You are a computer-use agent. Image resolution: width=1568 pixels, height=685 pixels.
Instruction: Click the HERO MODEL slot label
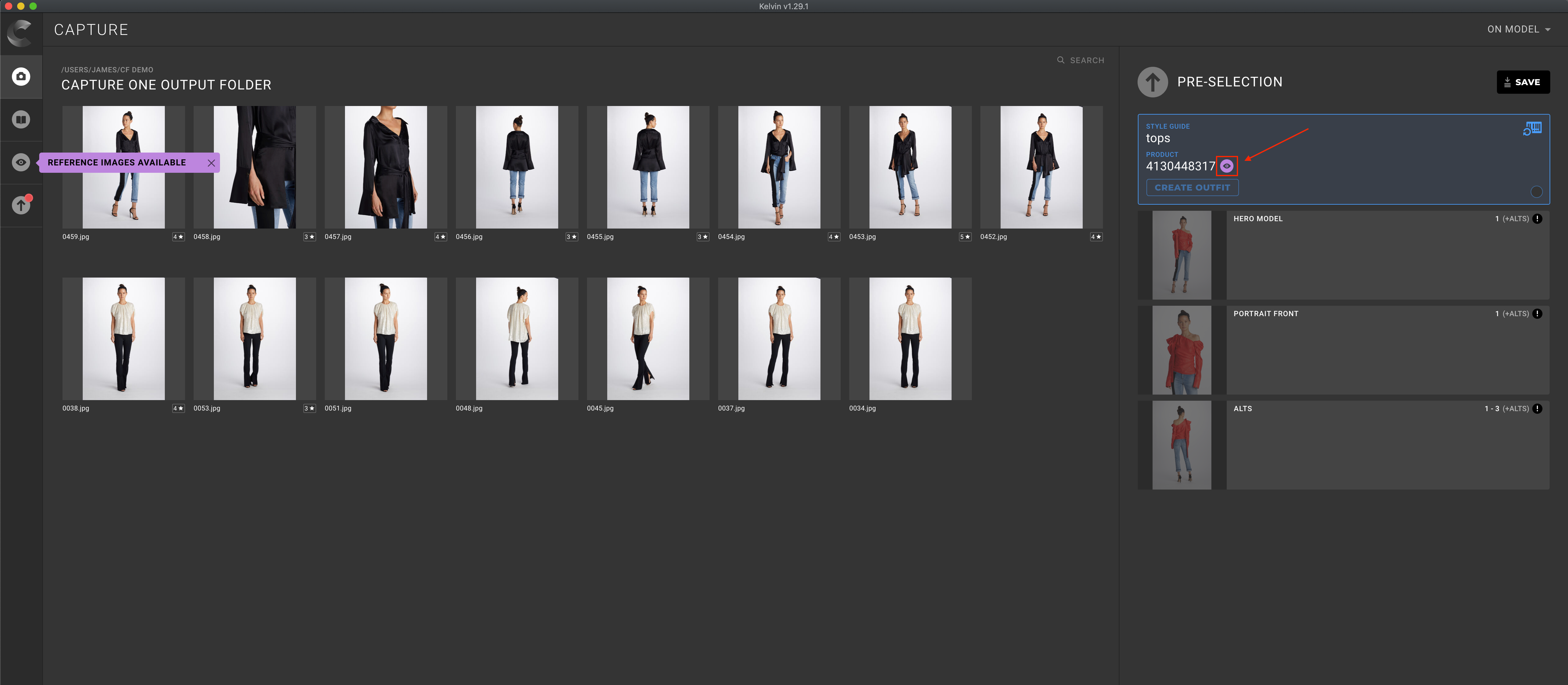point(1258,219)
